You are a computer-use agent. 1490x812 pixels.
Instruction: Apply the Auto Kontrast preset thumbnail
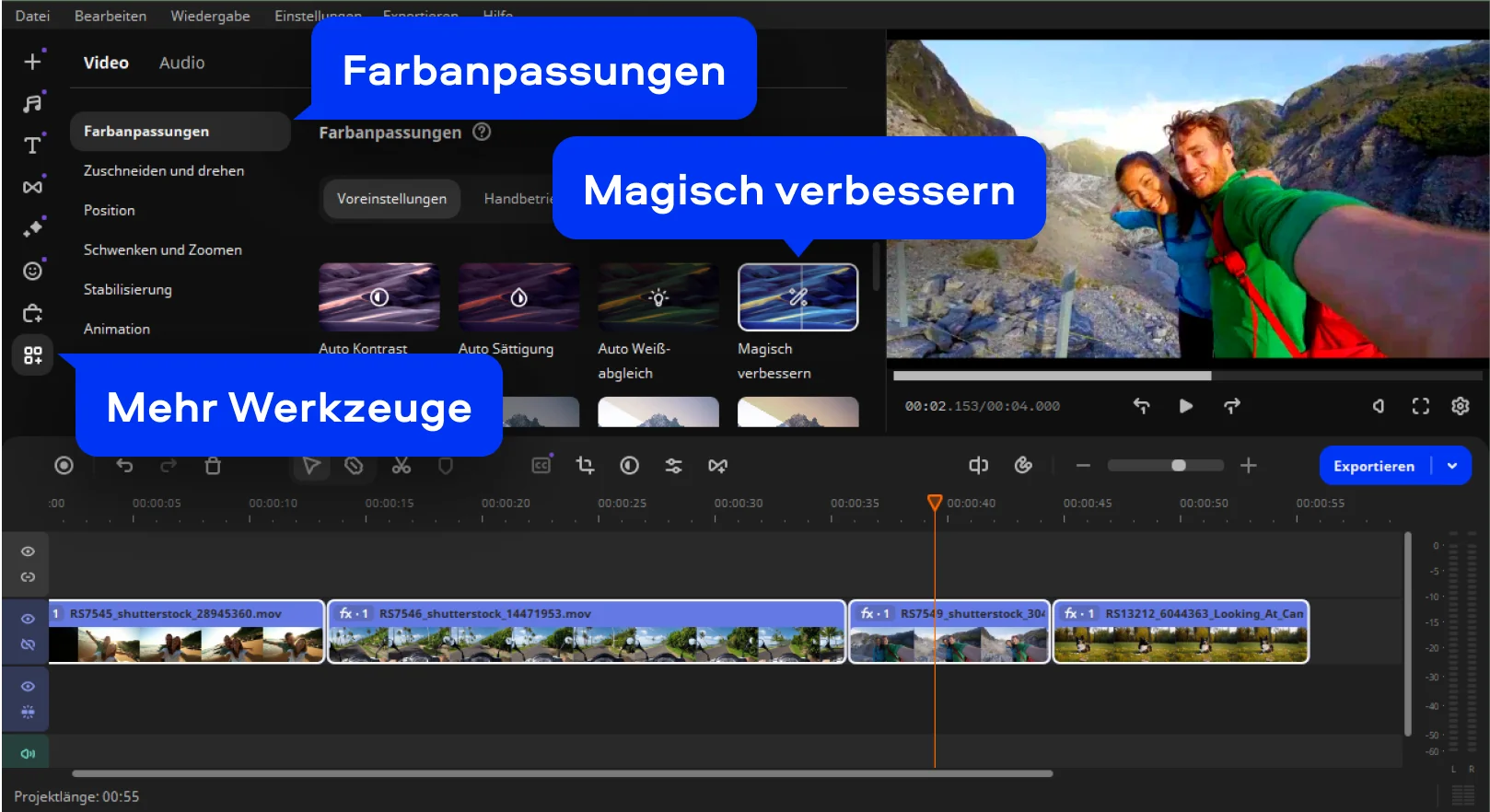tap(379, 296)
